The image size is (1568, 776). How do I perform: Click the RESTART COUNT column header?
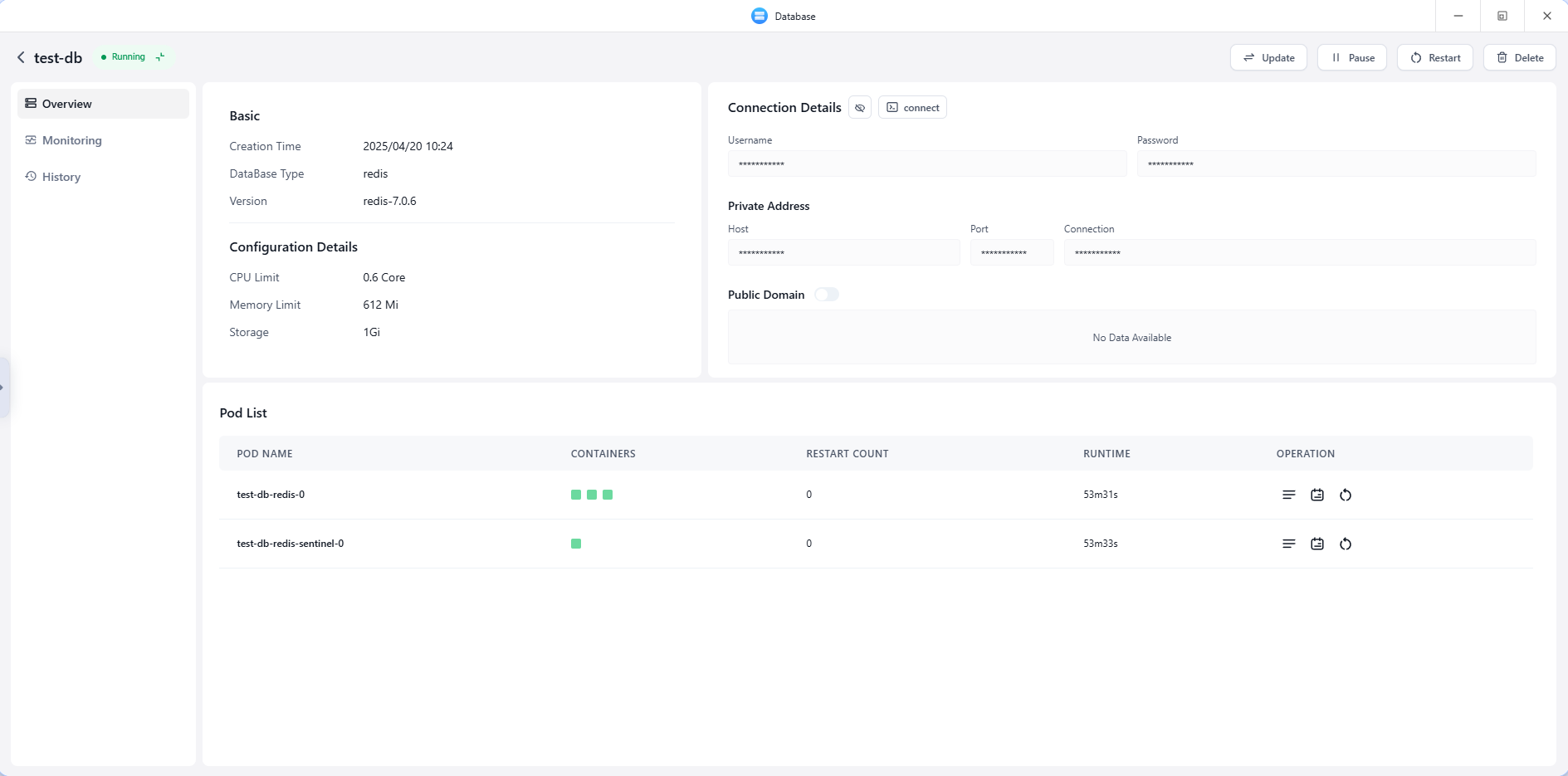[848, 454]
